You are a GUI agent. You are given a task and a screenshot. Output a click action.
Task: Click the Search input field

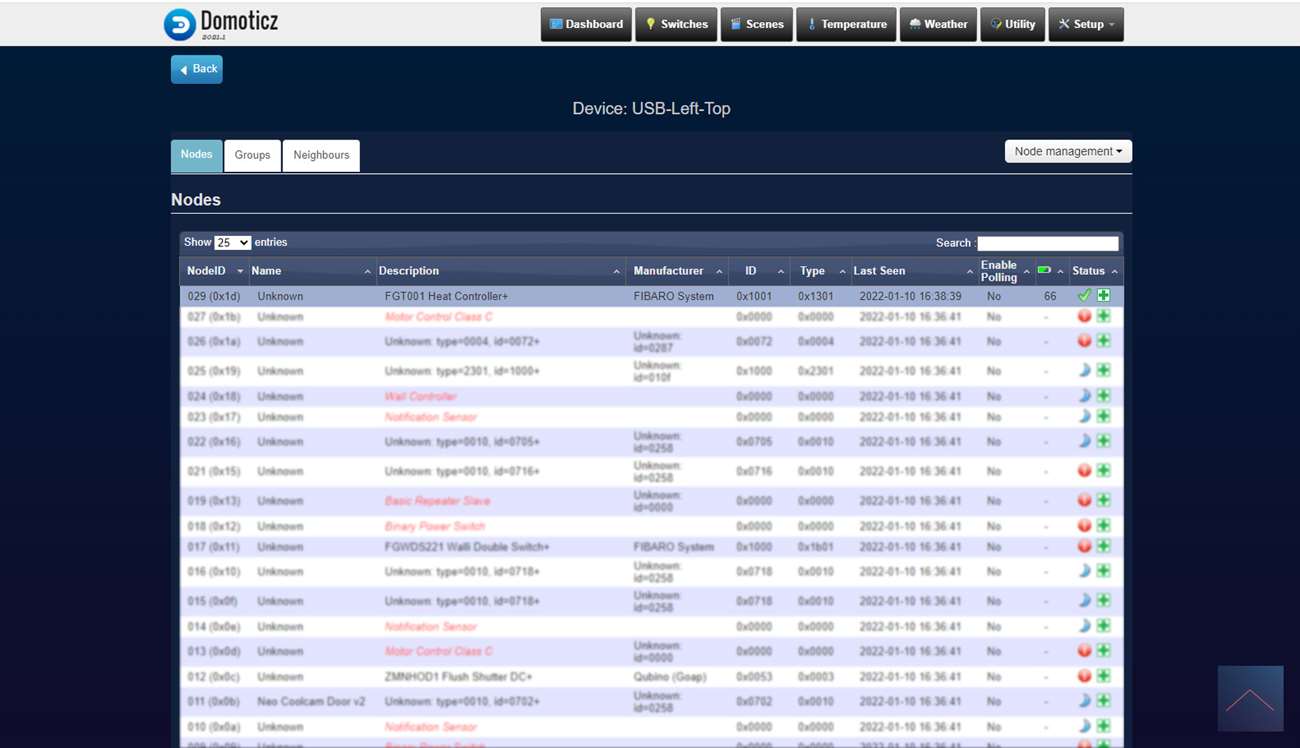pyautogui.click(x=1047, y=243)
